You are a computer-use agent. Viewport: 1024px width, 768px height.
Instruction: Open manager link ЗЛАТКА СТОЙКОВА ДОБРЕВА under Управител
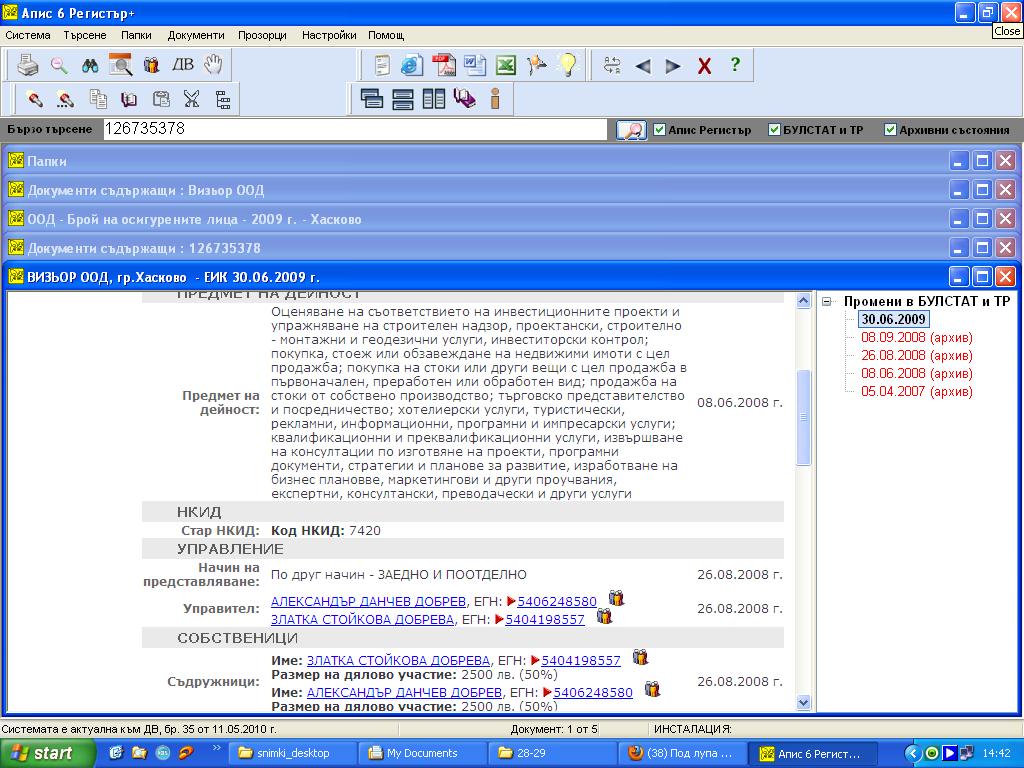click(x=362, y=619)
